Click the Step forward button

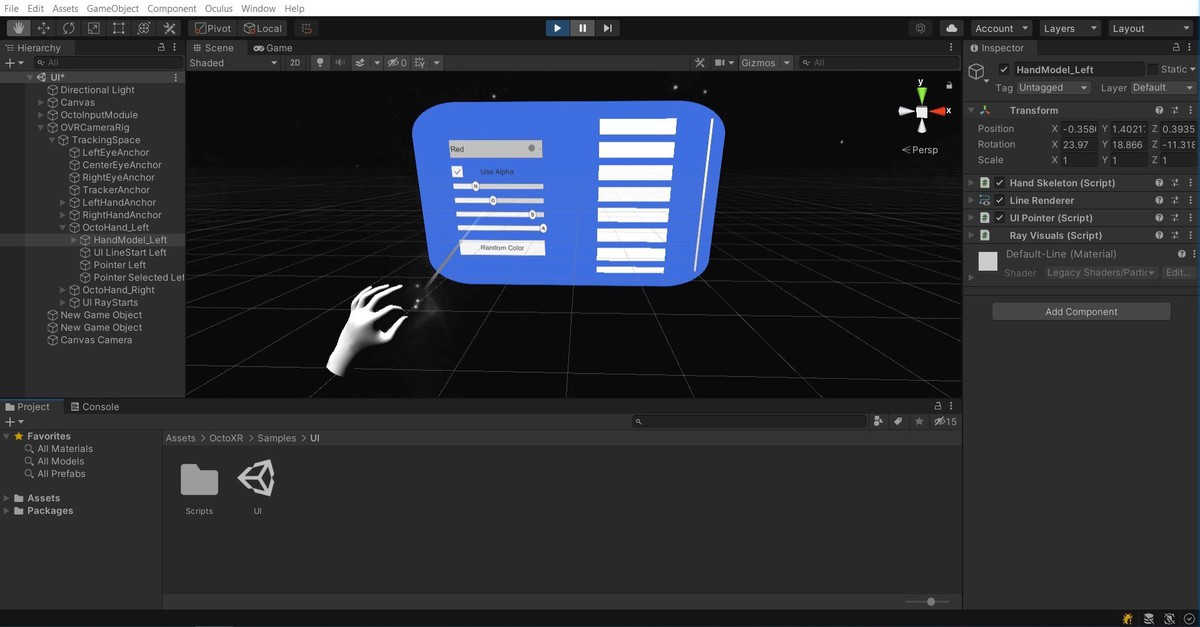[x=607, y=28]
